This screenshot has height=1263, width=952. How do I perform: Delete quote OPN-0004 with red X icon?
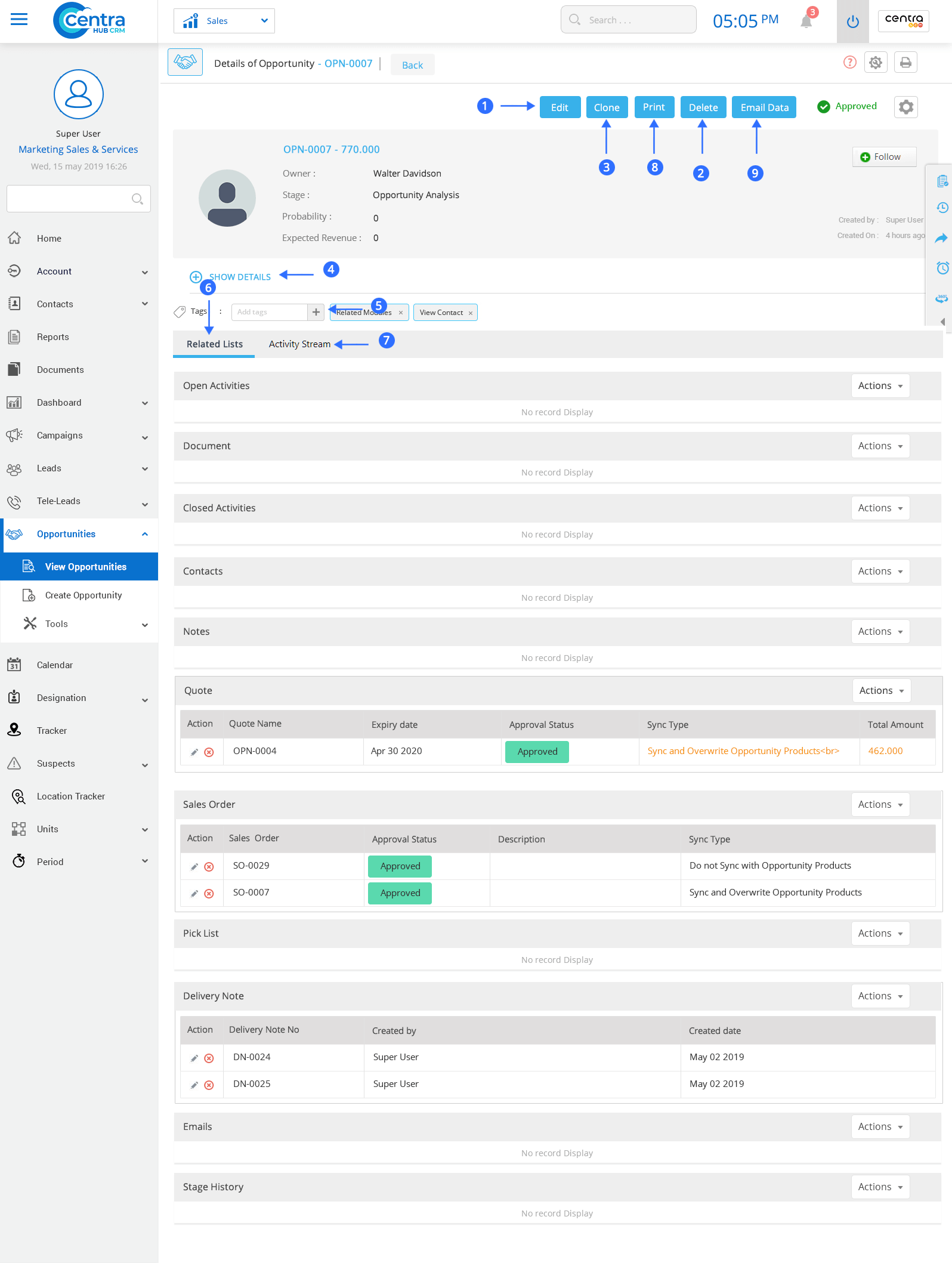(209, 752)
